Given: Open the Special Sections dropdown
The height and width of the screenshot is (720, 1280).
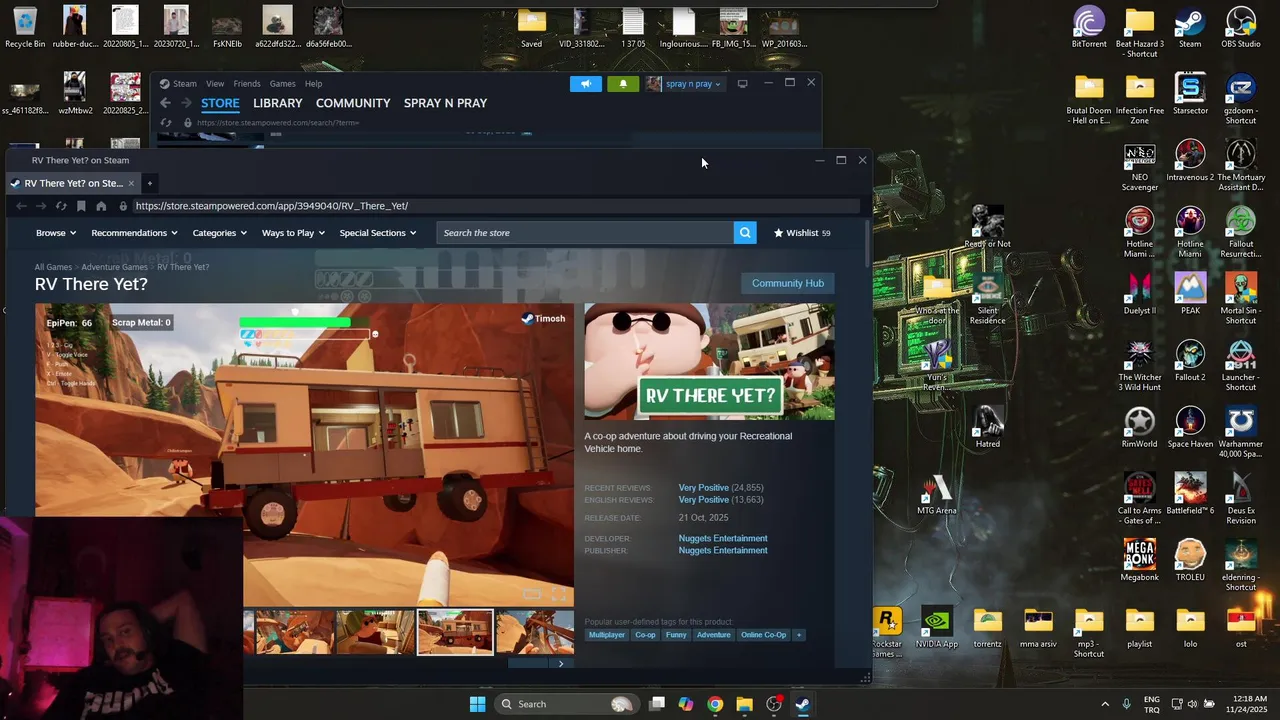Looking at the screenshot, I should coord(377,233).
